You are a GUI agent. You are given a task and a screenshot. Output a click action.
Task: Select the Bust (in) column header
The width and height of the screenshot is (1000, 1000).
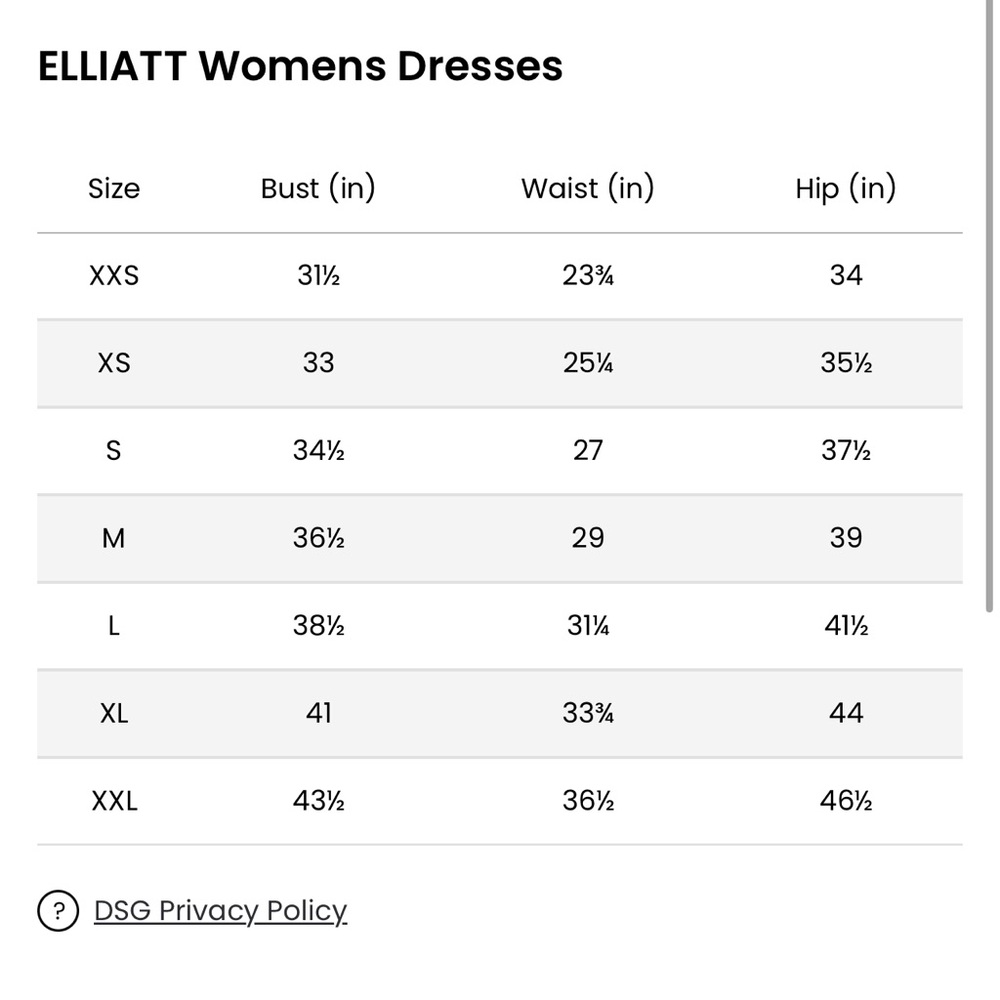(318, 188)
